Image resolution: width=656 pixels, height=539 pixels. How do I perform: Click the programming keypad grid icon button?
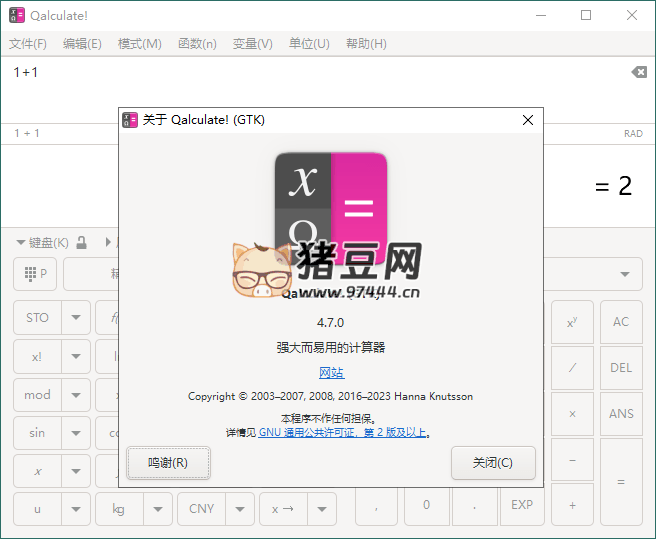coord(36,273)
